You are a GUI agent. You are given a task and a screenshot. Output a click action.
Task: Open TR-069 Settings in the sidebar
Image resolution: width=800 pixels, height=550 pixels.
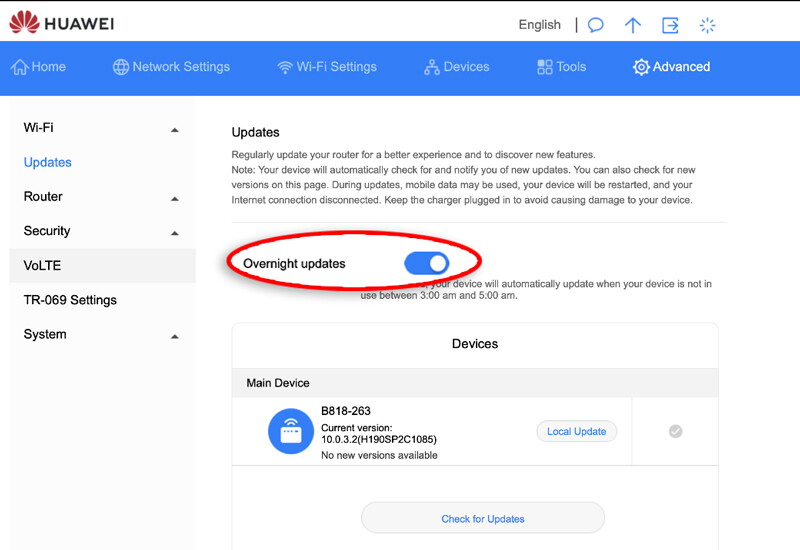tap(70, 300)
